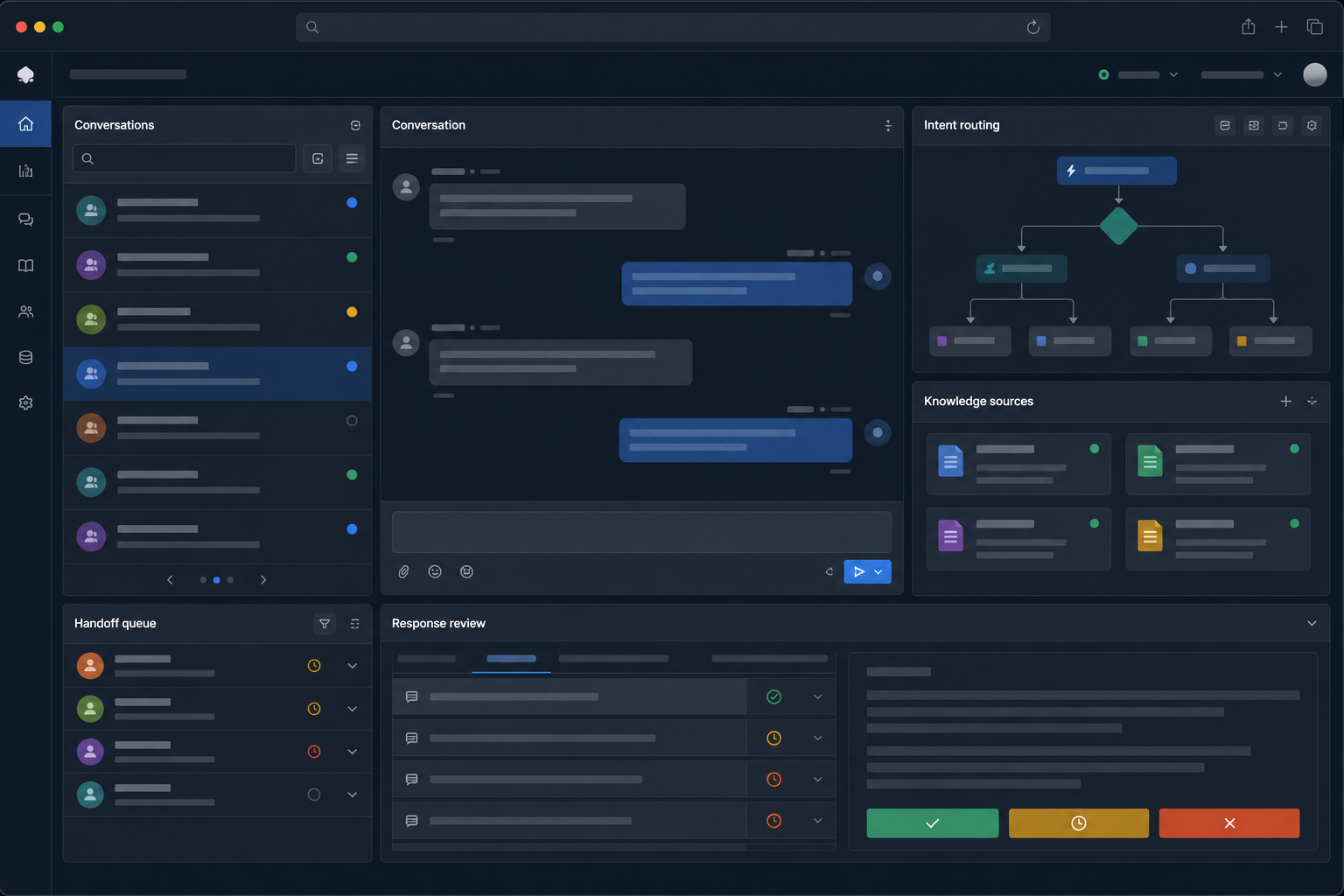Open the analytics bar chart sidebar icon

click(x=25, y=171)
